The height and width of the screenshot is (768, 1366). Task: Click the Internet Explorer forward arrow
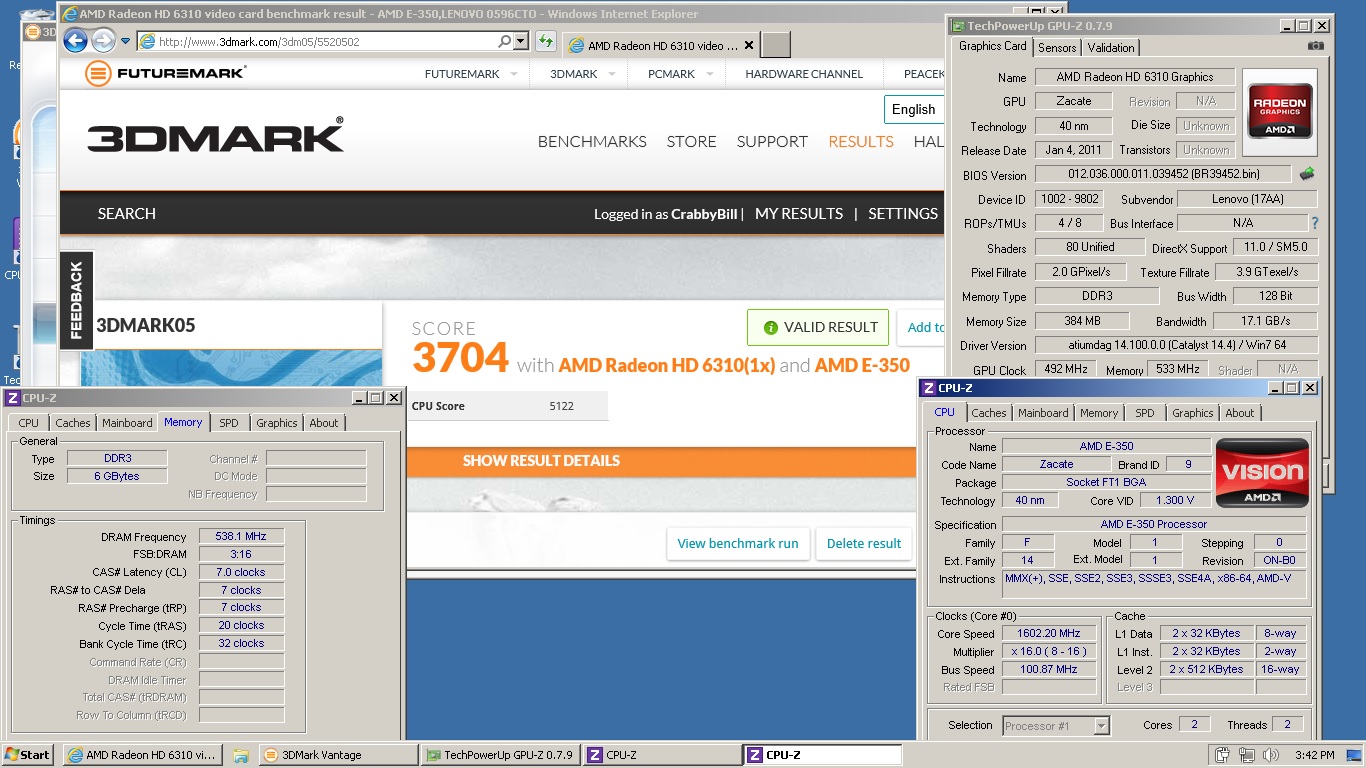tap(103, 41)
